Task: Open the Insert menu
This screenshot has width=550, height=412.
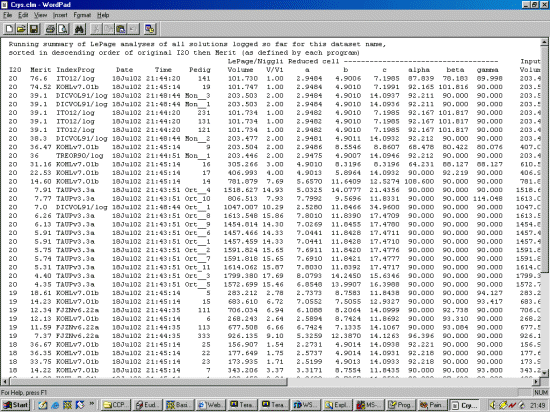Action: click(x=60, y=15)
